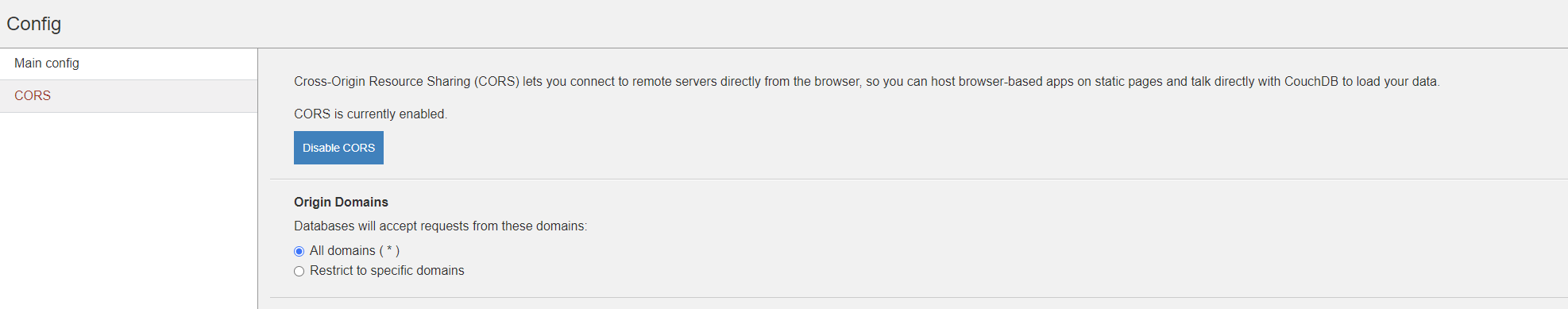Click the Config page title

tap(34, 24)
